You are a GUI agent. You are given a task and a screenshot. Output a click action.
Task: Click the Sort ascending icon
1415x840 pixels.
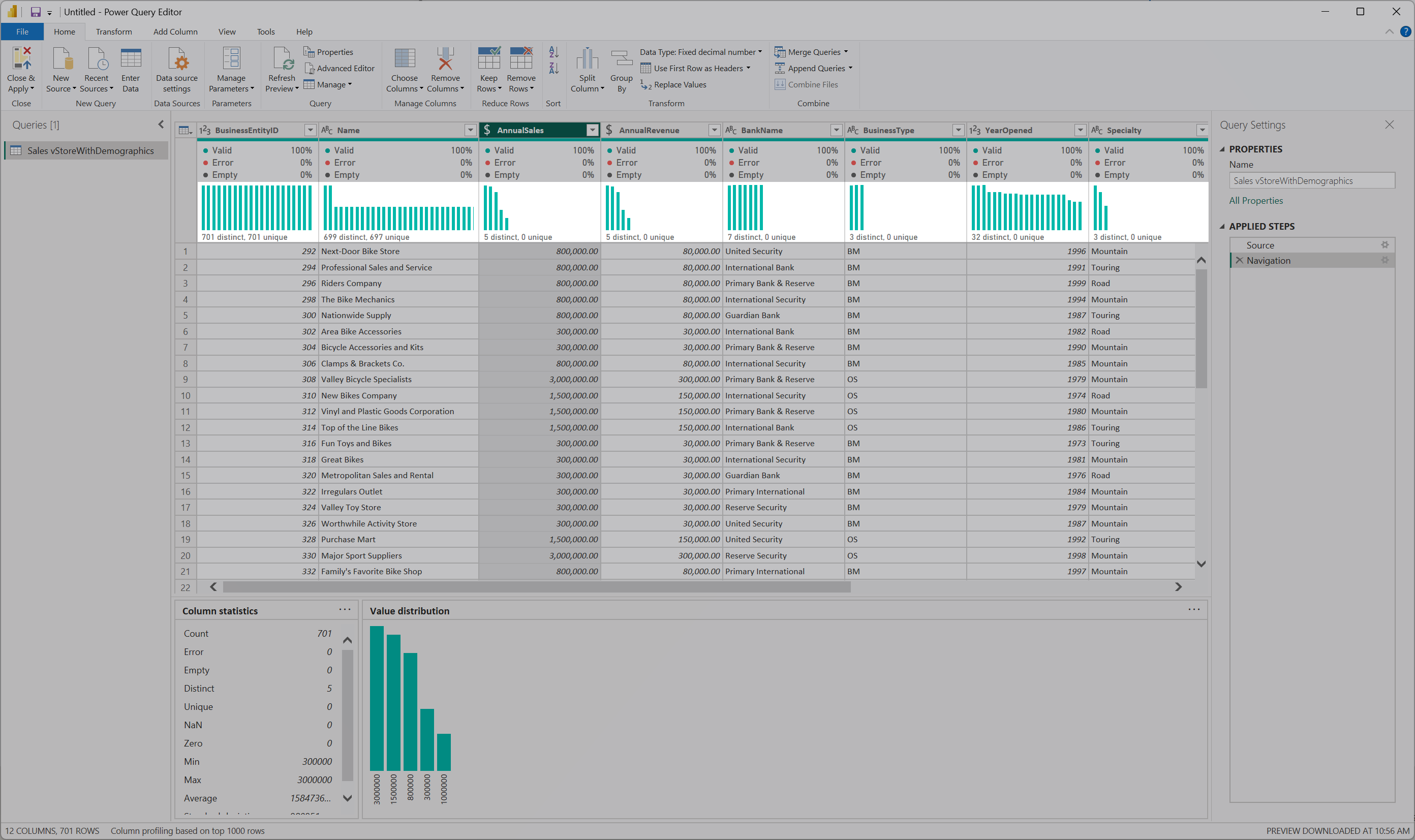(x=553, y=52)
